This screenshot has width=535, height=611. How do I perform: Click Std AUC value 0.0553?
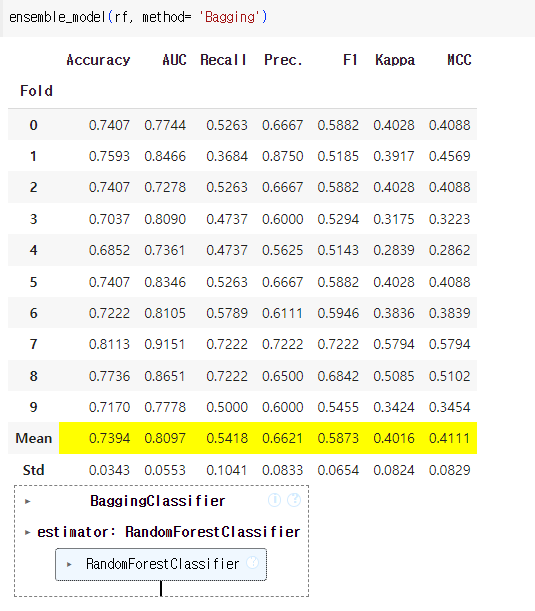point(165,470)
